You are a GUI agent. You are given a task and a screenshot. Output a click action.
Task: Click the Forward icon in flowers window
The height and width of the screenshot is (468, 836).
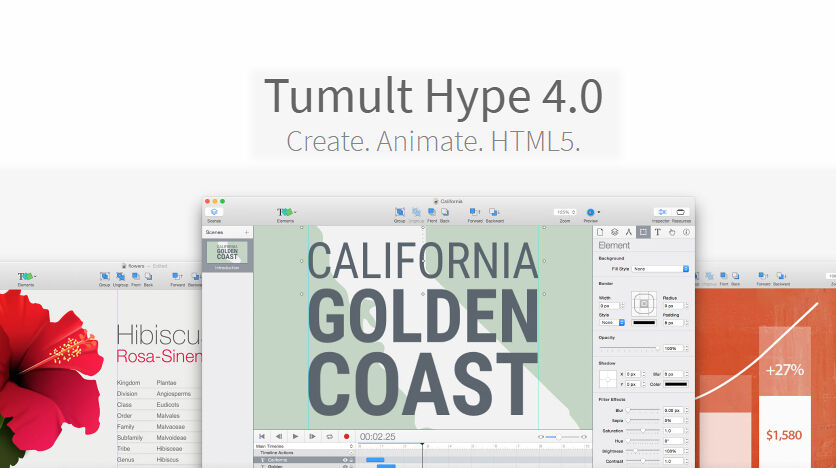pyautogui.click(x=176, y=276)
